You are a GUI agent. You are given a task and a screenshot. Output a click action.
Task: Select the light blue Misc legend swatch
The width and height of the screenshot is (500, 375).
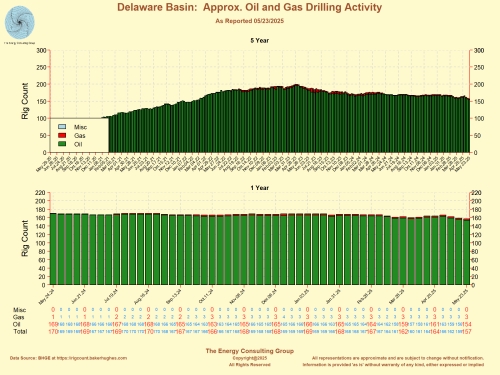coord(62,127)
